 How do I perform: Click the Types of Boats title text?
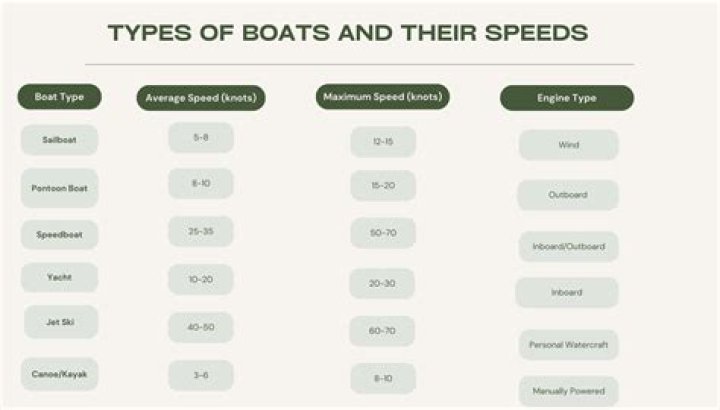[x=347, y=33]
